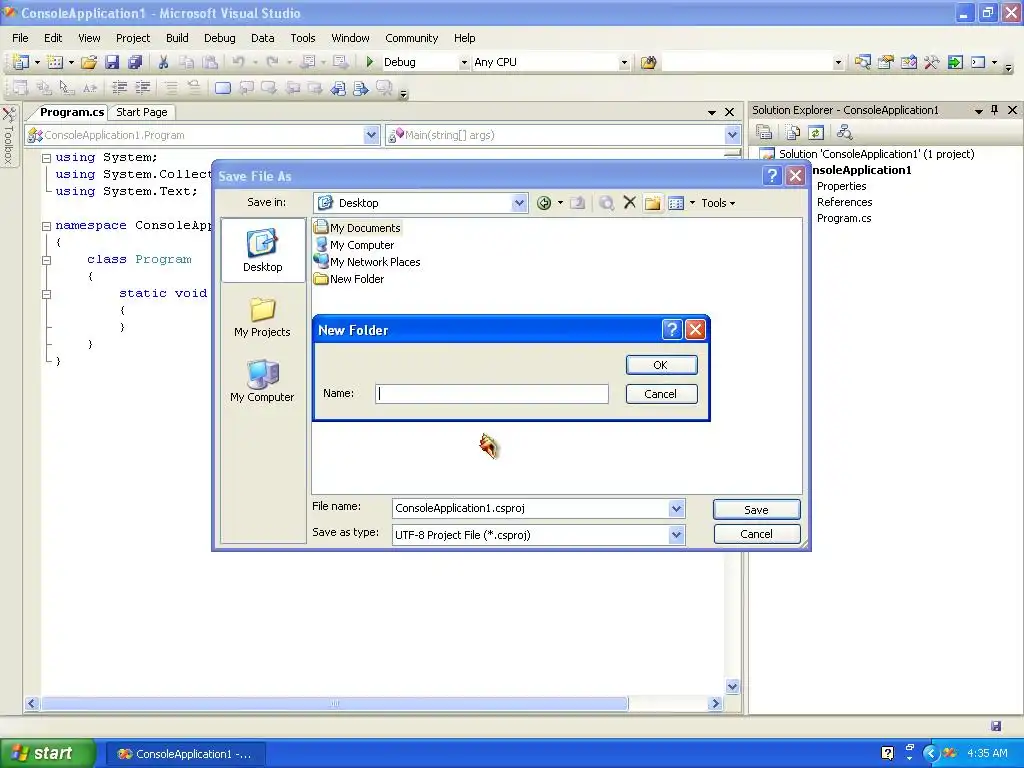Click the Find in Files binoculars icon
The width and height of the screenshot is (1024, 768).
pos(648,62)
